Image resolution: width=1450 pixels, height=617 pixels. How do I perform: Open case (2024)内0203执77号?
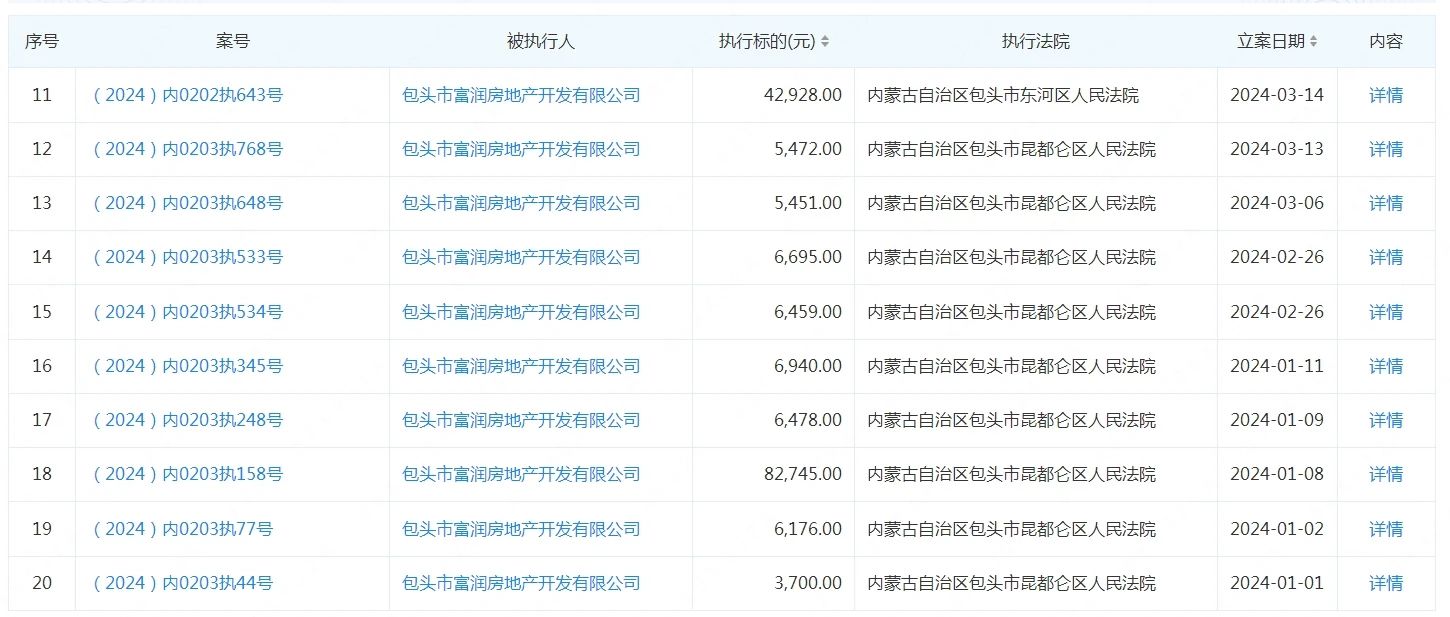pyautogui.click(x=182, y=529)
